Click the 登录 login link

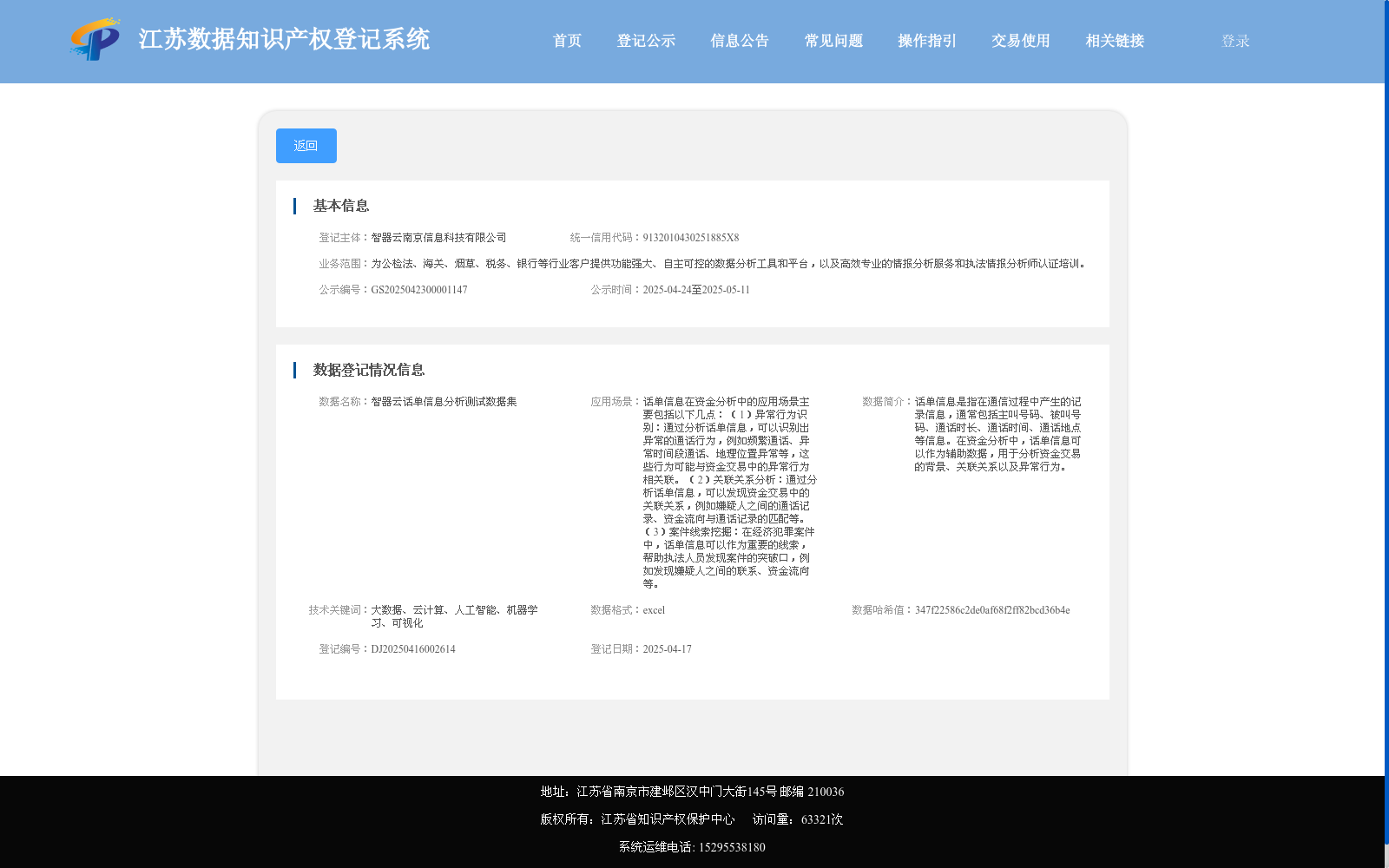(x=1235, y=41)
